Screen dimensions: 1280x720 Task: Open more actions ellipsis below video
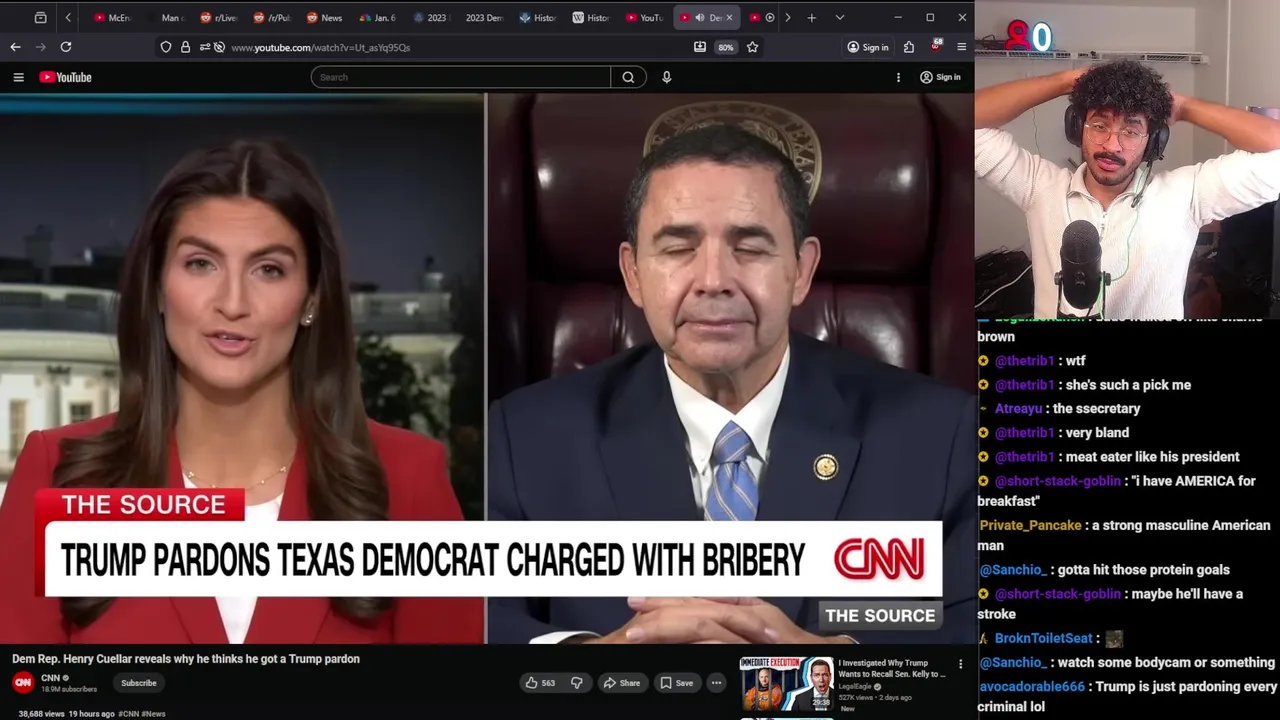pyautogui.click(x=716, y=683)
